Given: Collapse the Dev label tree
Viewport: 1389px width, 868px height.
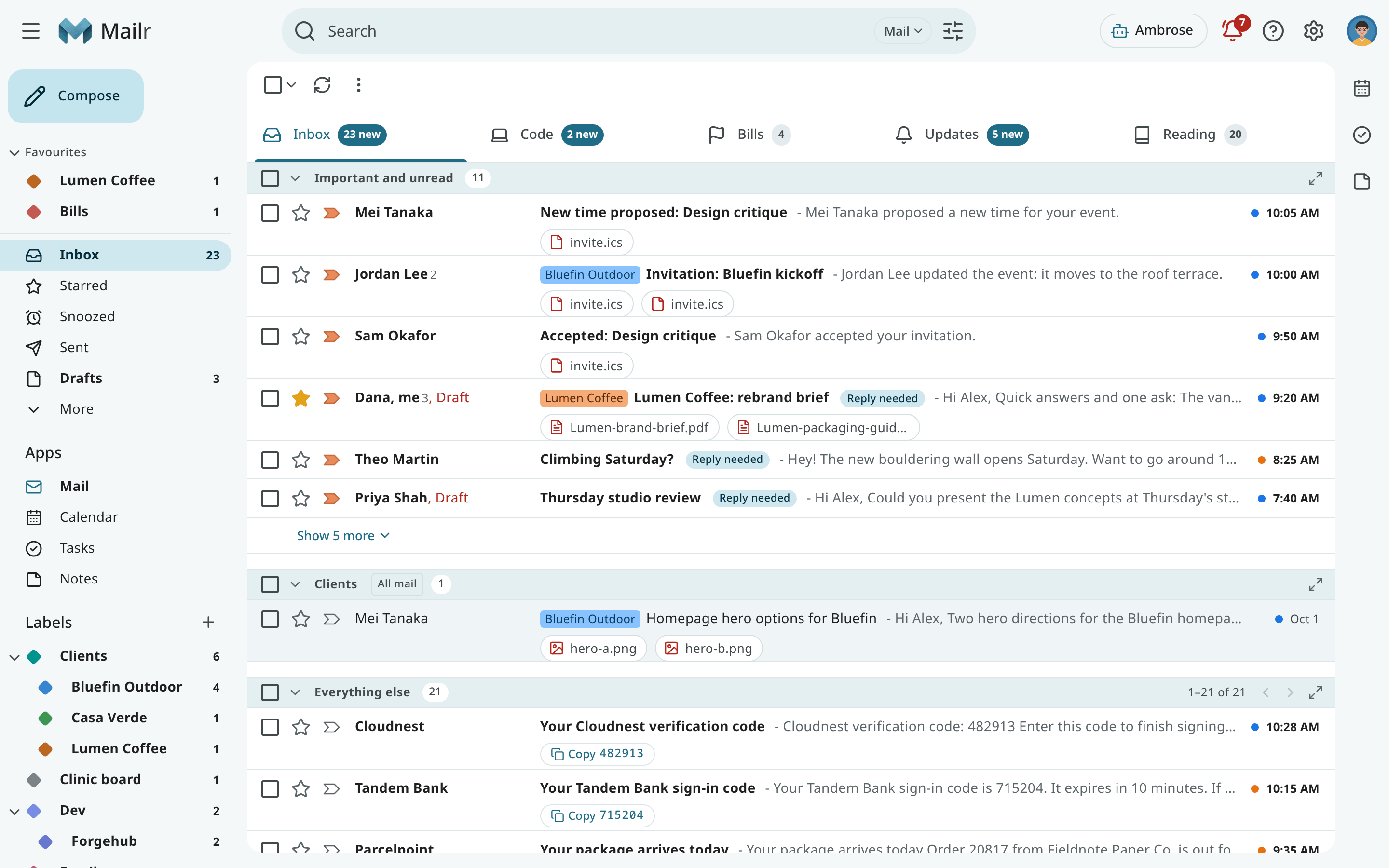Looking at the screenshot, I should click(x=14, y=811).
